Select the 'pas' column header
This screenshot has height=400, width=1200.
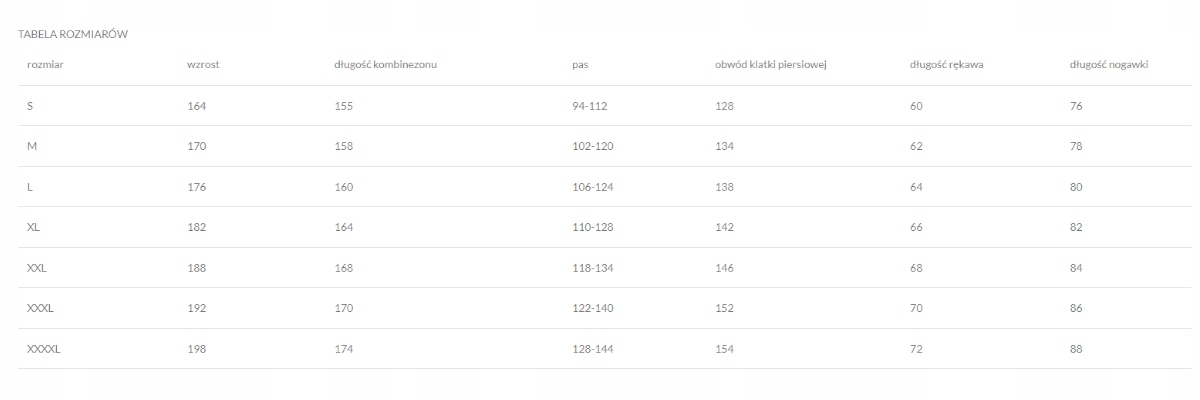[580, 65]
